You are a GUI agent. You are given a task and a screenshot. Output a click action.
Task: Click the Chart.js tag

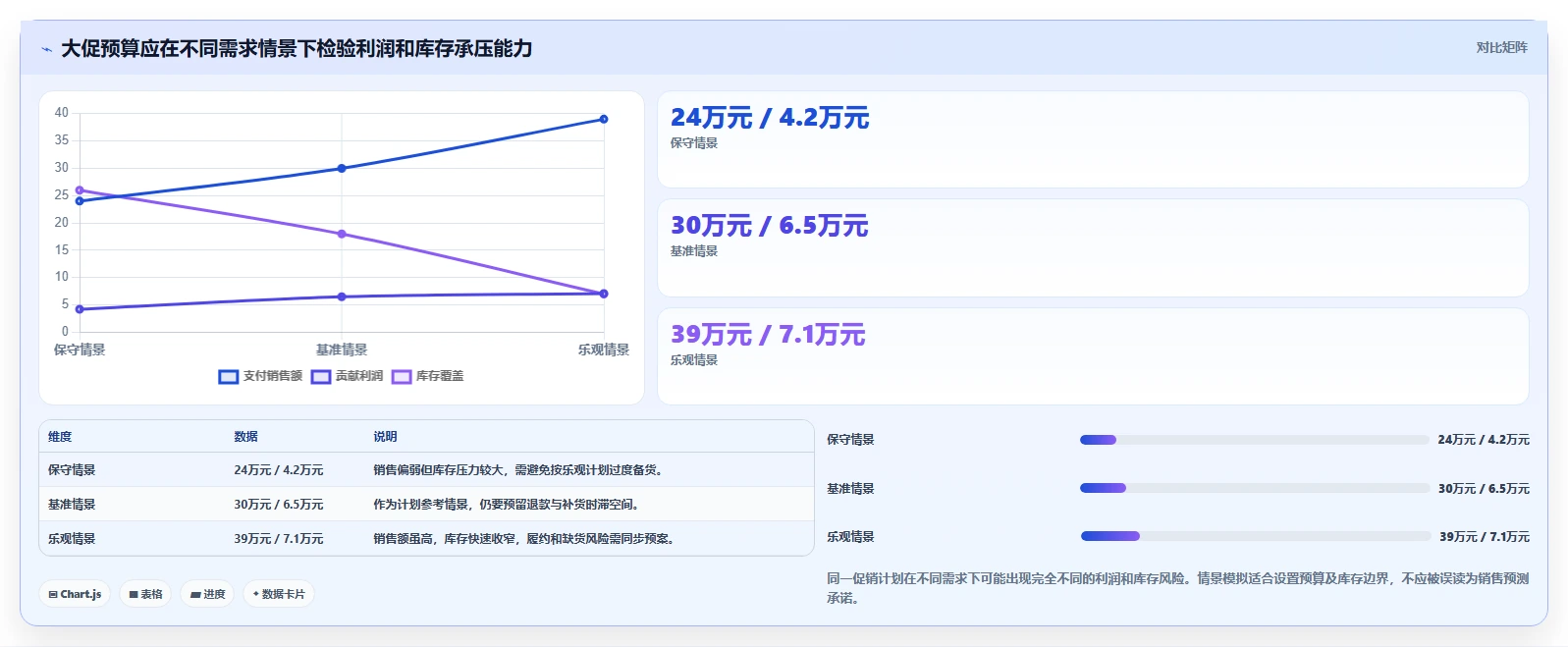coord(75,594)
